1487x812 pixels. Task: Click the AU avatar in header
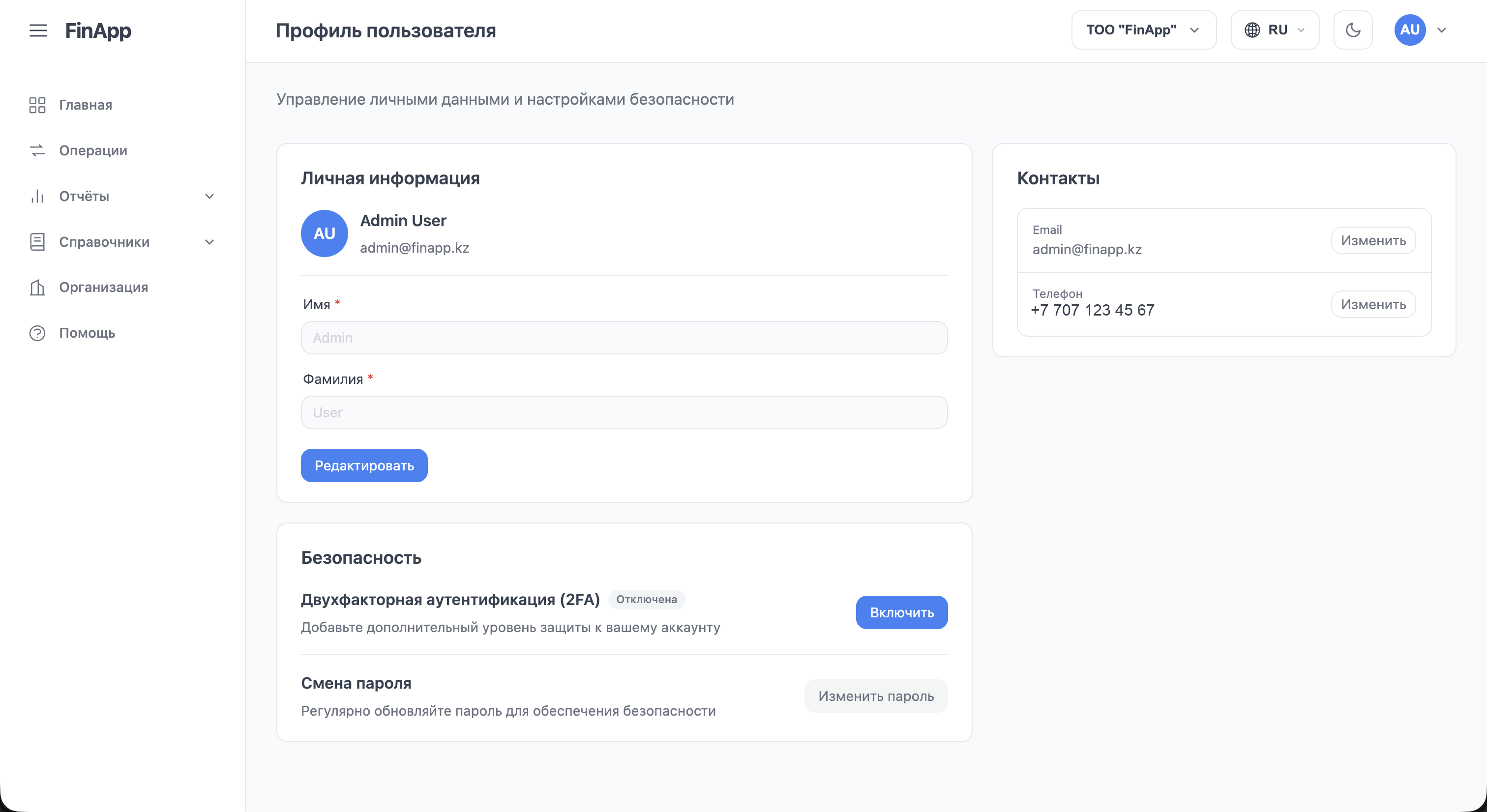click(x=1410, y=30)
